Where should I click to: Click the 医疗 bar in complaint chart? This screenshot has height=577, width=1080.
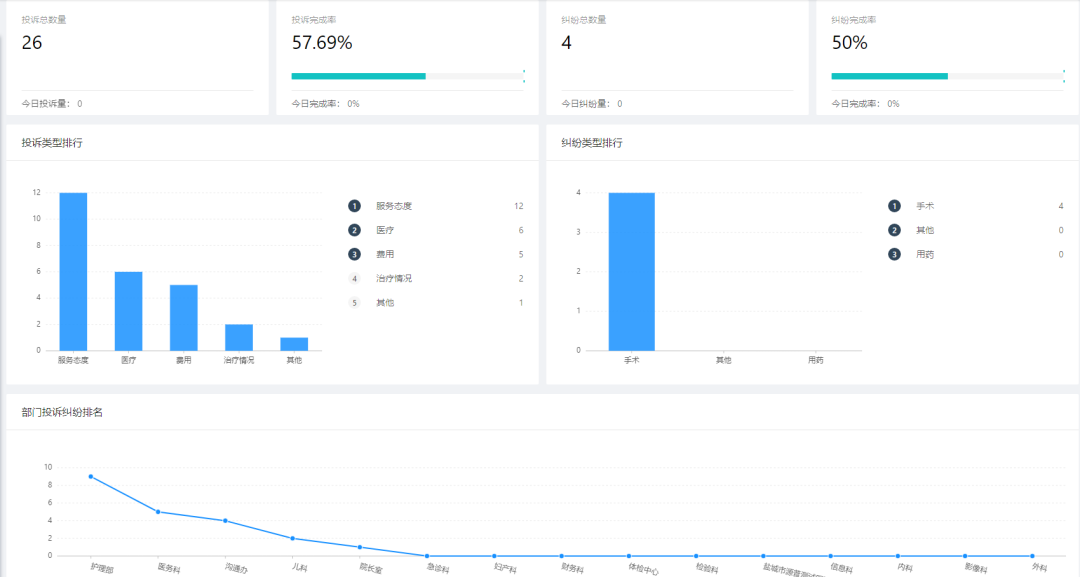tap(128, 311)
